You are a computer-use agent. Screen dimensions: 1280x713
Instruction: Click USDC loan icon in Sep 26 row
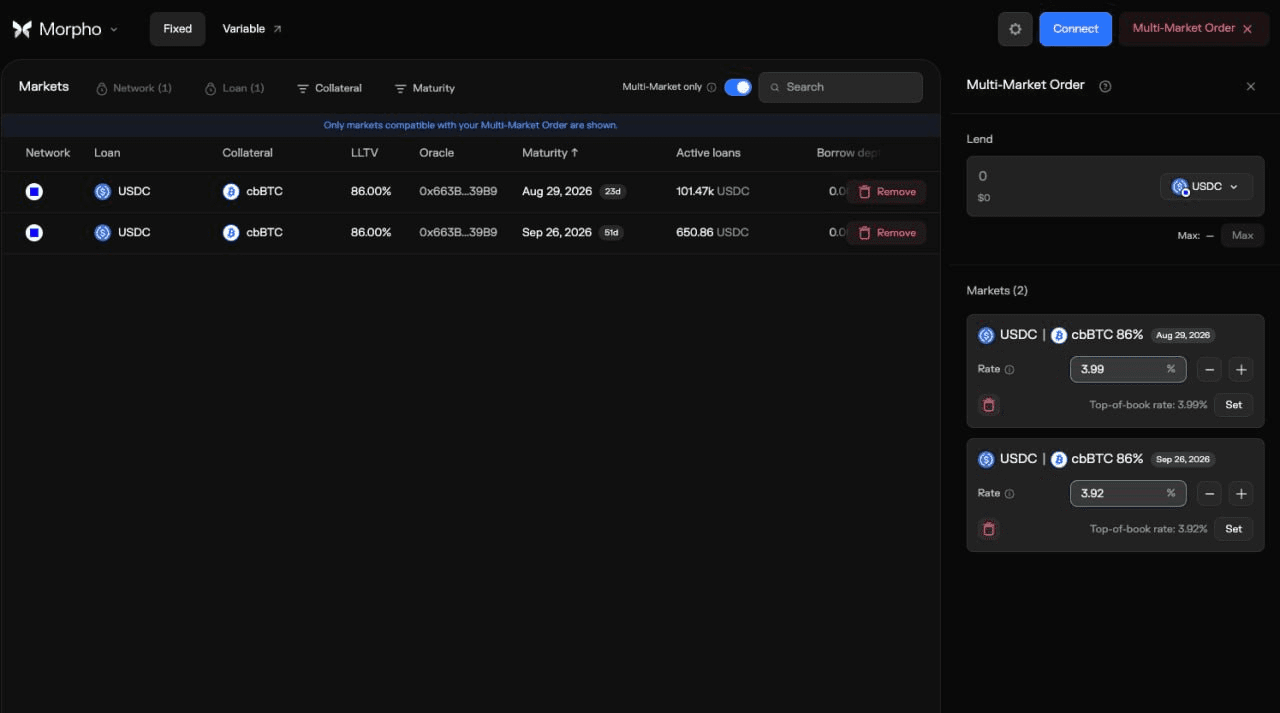point(102,232)
